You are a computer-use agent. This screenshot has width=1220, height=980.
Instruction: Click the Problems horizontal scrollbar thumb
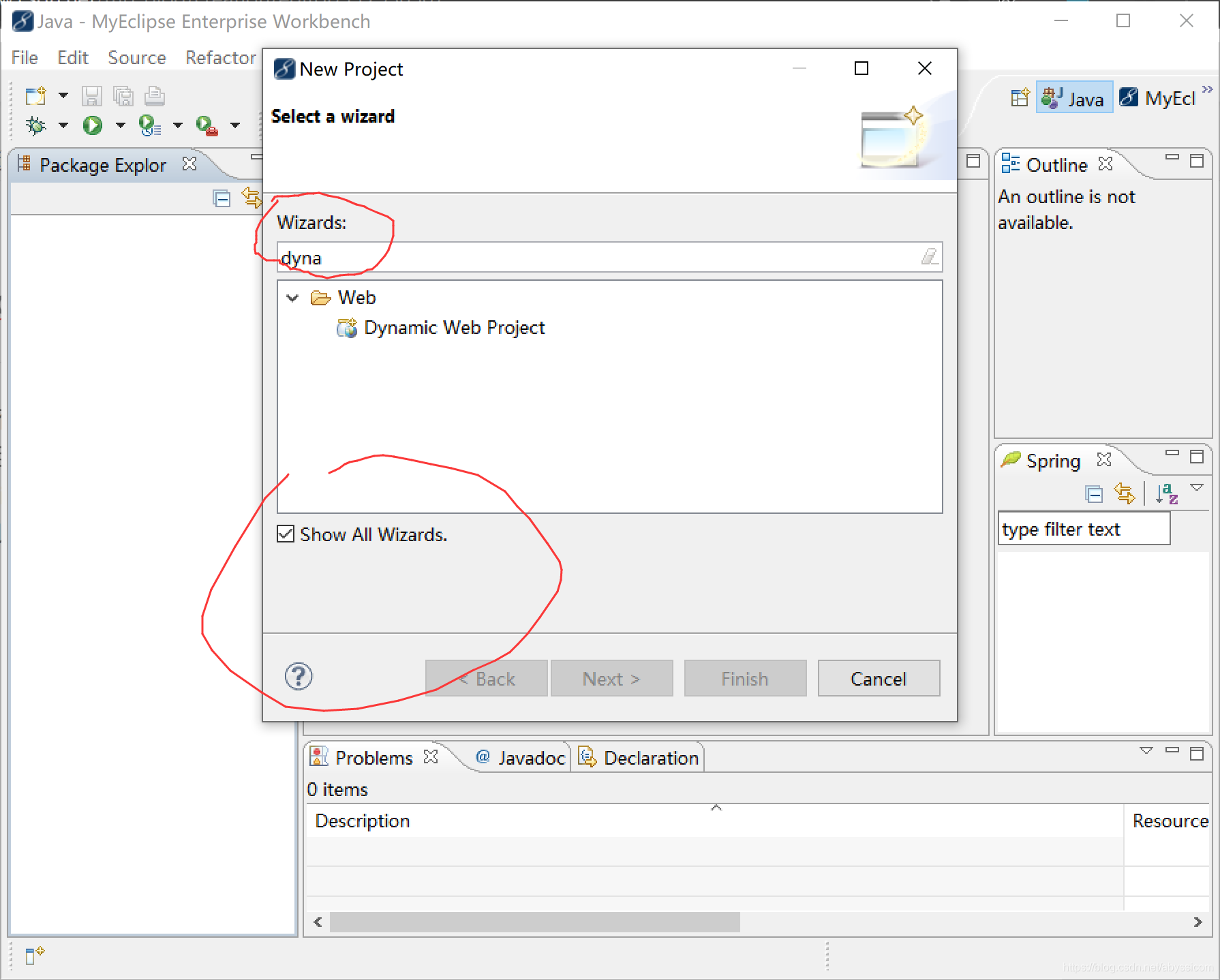[535, 922]
